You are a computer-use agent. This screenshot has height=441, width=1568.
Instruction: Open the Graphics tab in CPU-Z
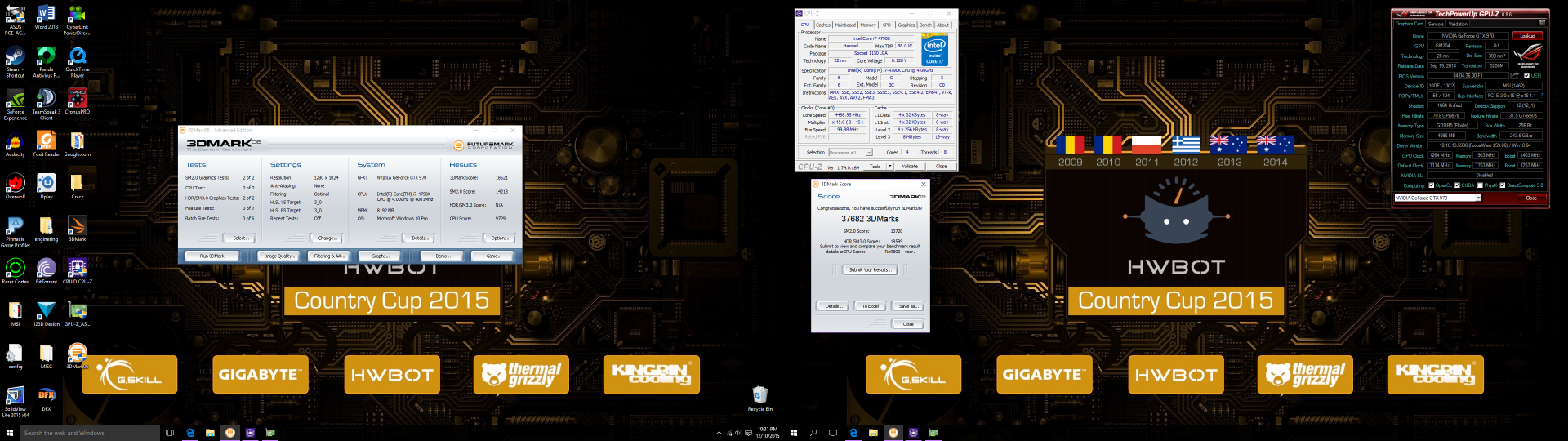[906, 24]
